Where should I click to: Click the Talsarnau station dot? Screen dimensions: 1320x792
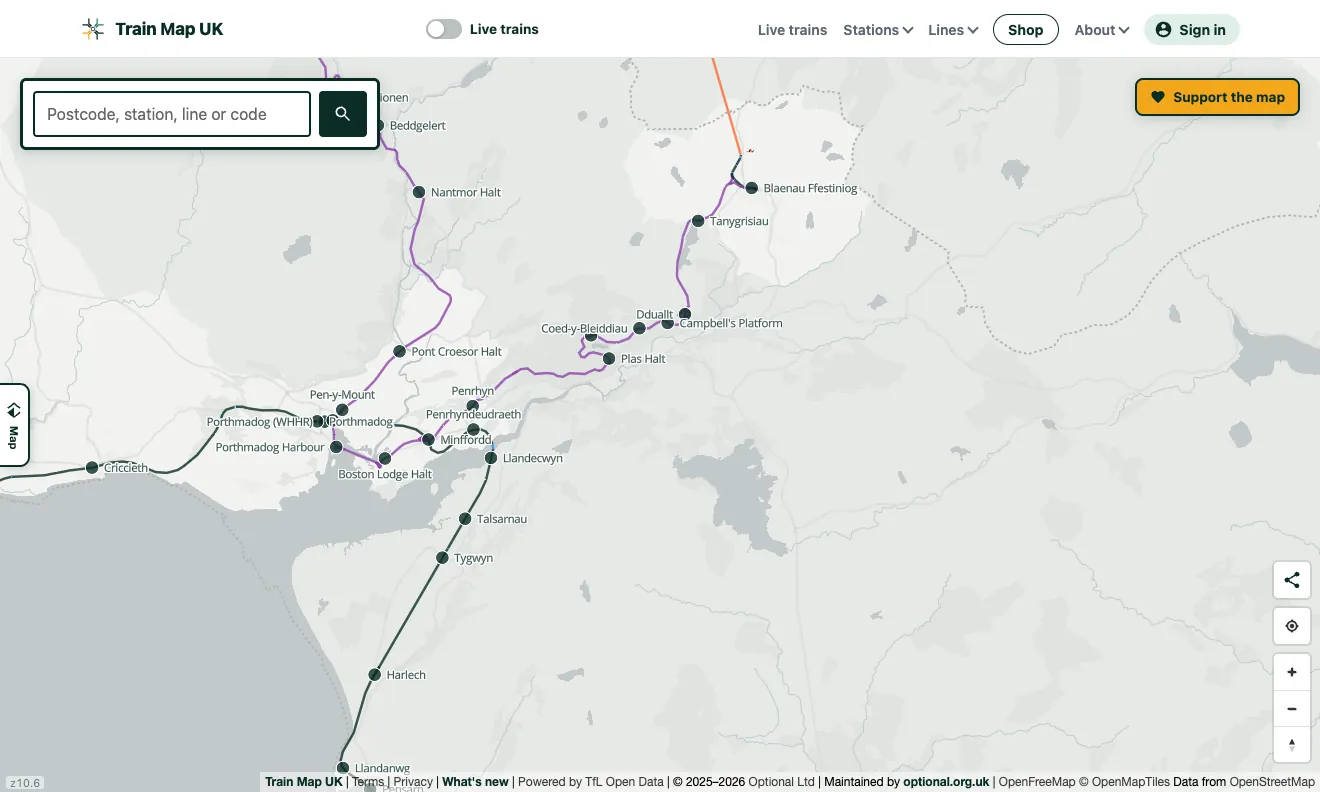(465, 519)
